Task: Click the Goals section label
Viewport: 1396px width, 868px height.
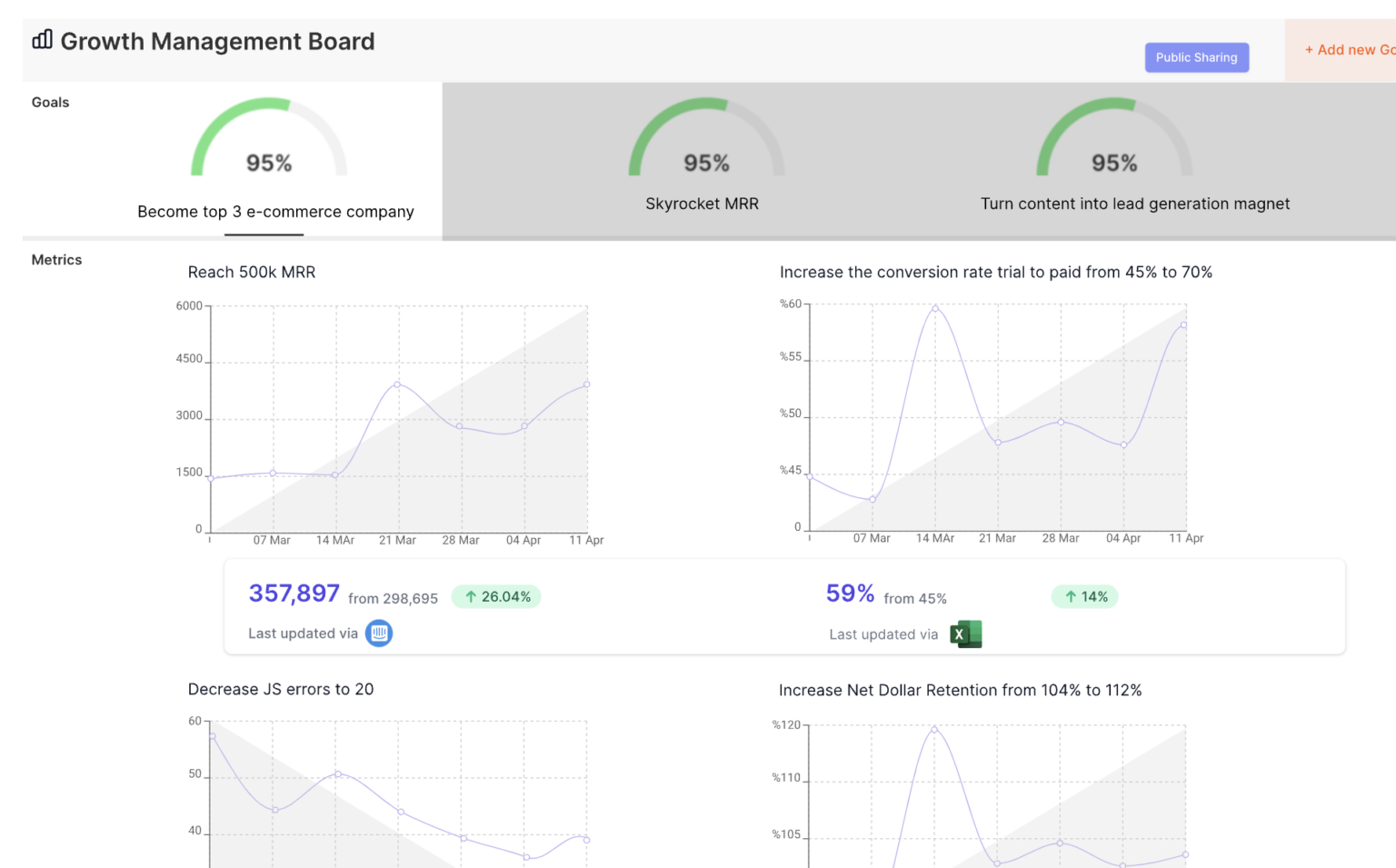Action: point(50,102)
